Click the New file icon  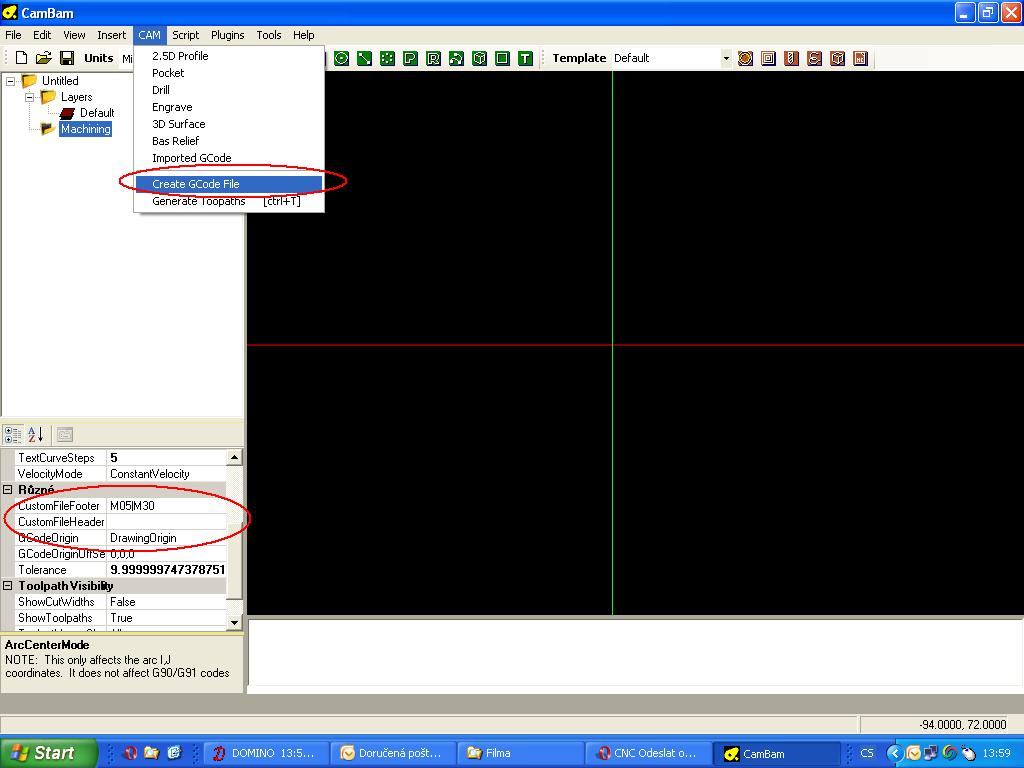[21, 58]
